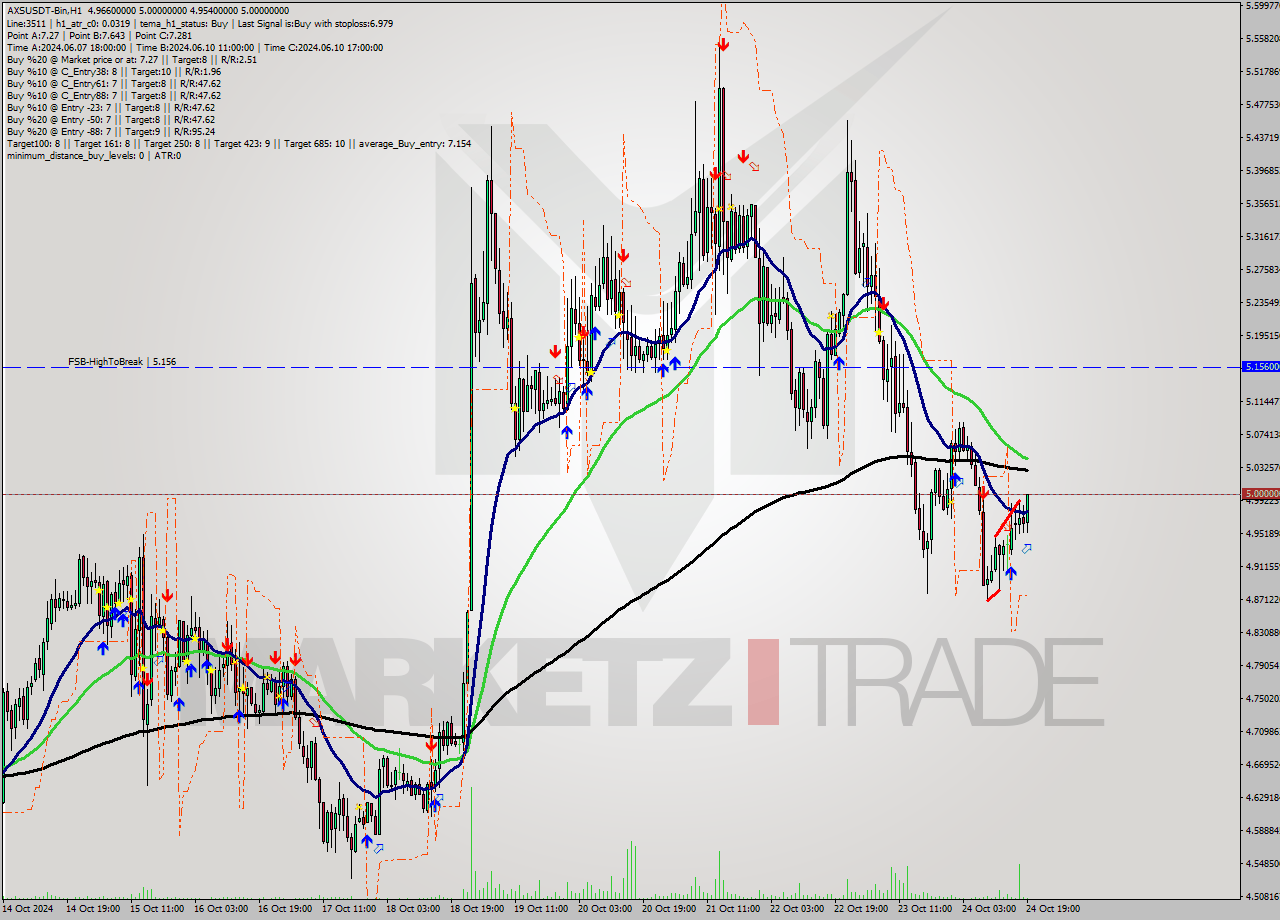The image size is (1280, 920).
Task: Click the 5.5582 price axis label
Action: [1262, 39]
